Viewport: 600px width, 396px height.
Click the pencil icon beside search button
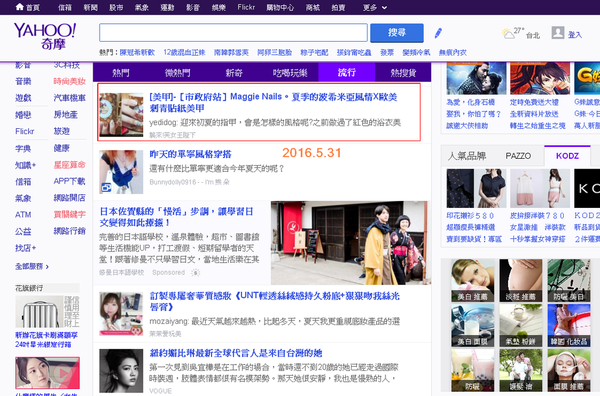pos(438,33)
